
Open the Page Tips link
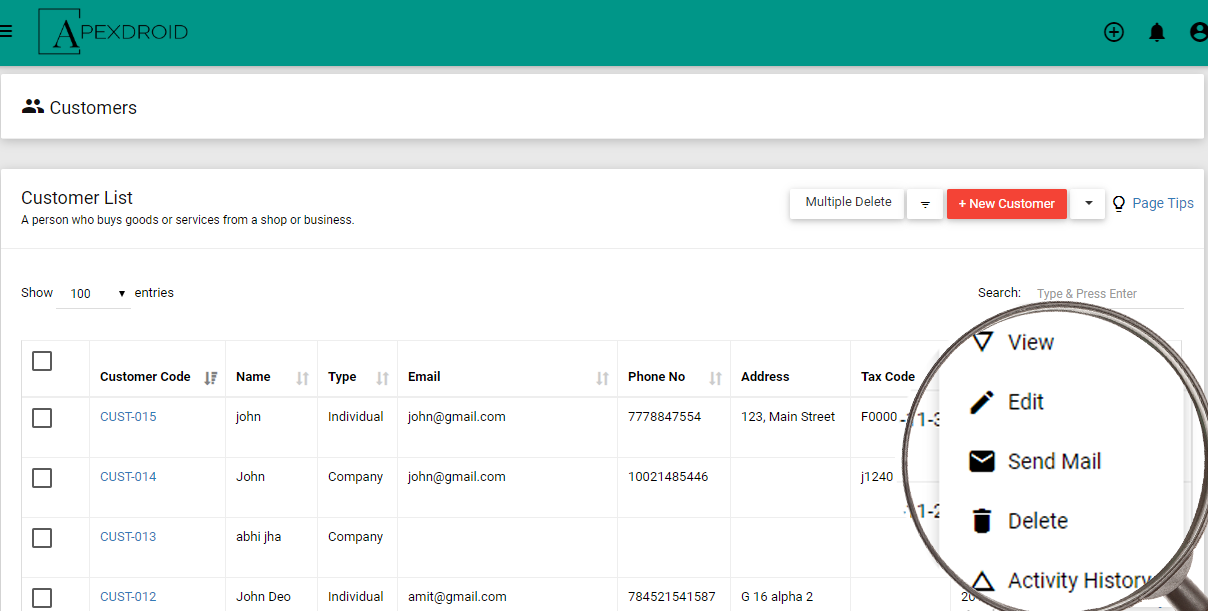(1163, 203)
